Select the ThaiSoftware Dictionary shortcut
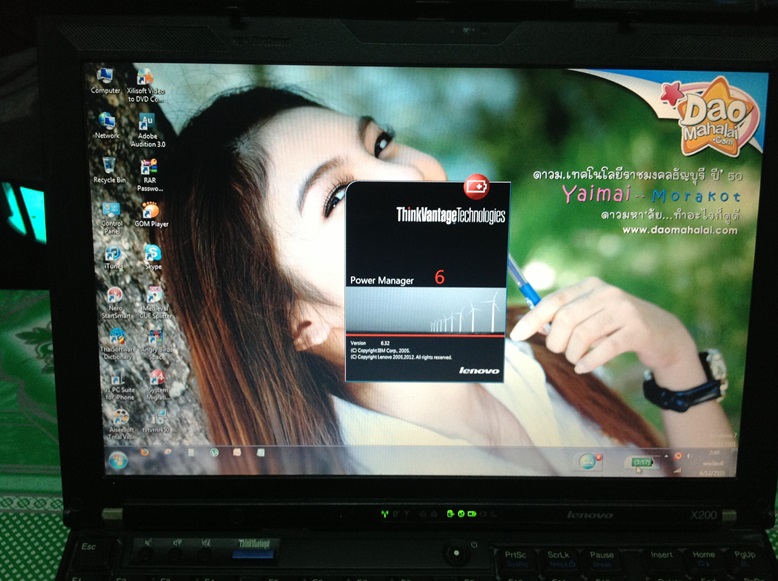 click(117, 344)
